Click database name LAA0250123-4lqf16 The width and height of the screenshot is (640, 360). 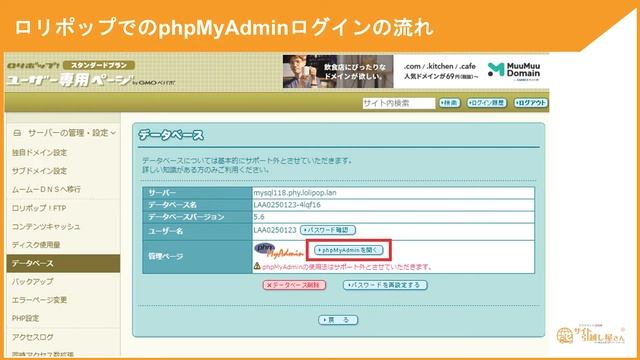pyautogui.click(x=287, y=205)
